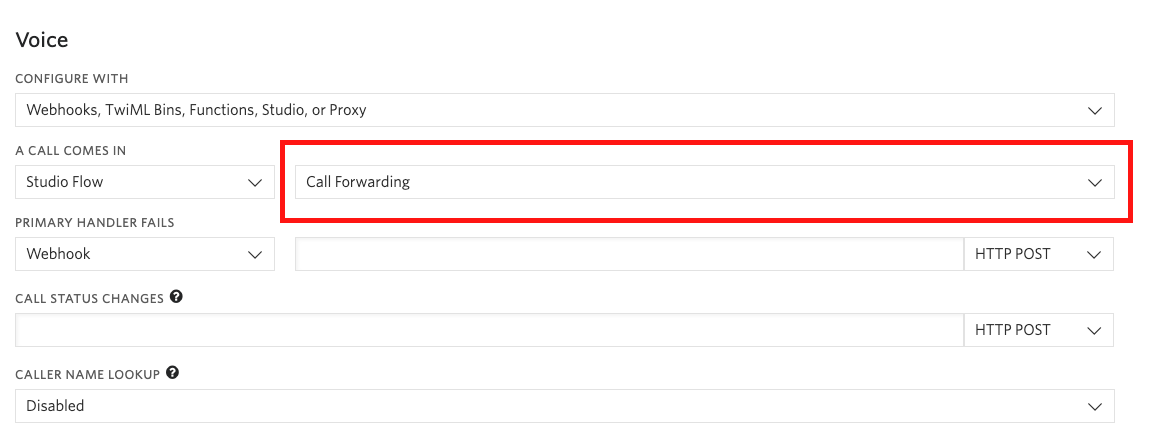This screenshot has height=433, width=1167.
Task: Click chevron arrow beside Webhook handler type
Action: (x=255, y=254)
